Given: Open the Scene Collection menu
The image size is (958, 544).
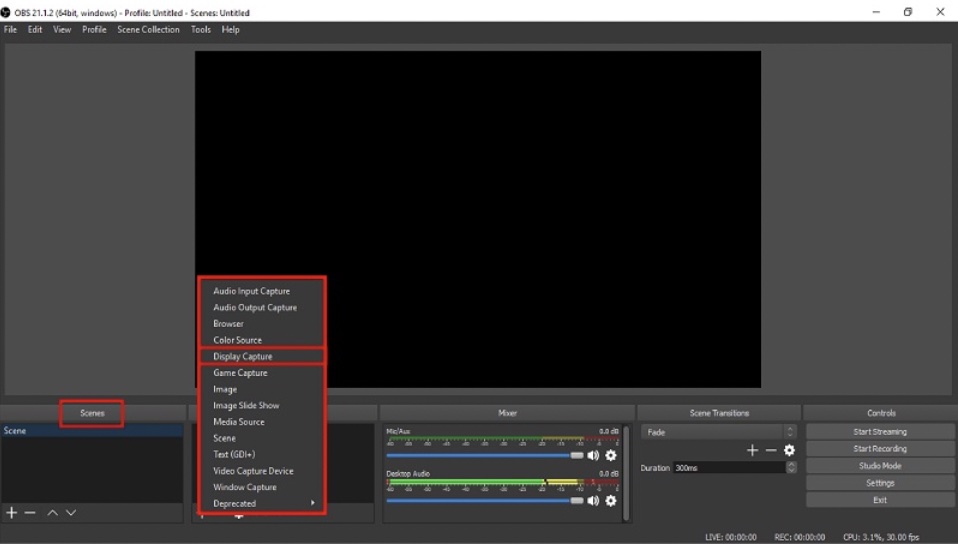Looking at the screenshot, I should pos(148,30).
